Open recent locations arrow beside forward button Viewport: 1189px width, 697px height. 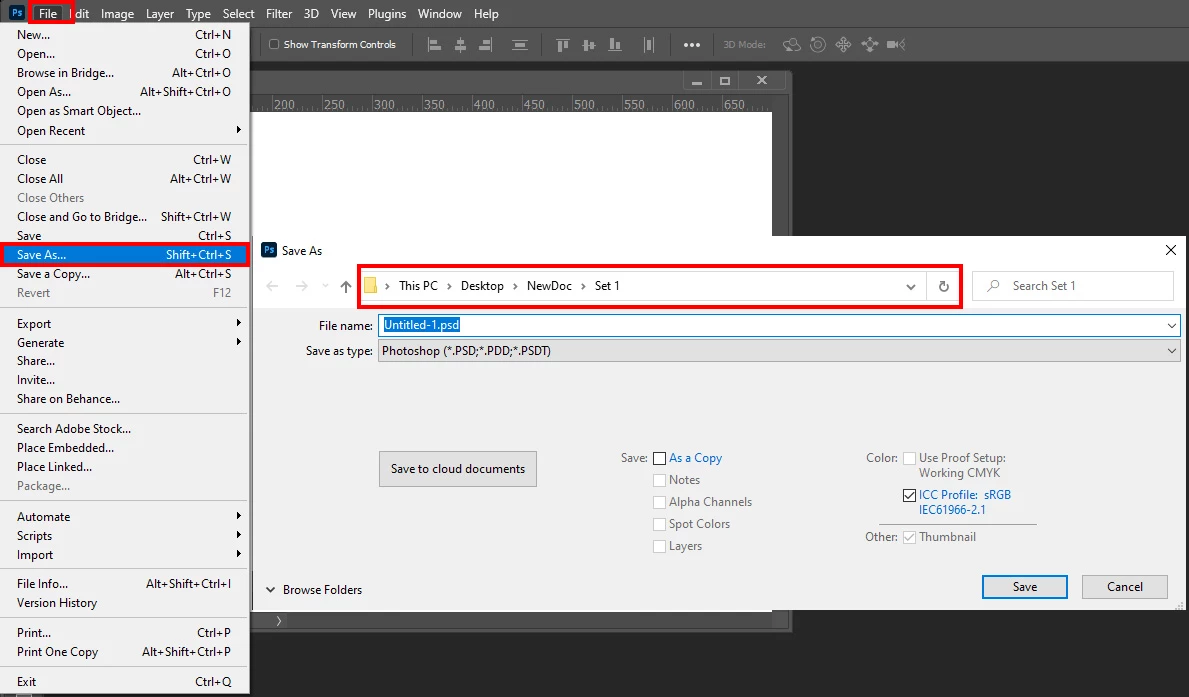325,286
